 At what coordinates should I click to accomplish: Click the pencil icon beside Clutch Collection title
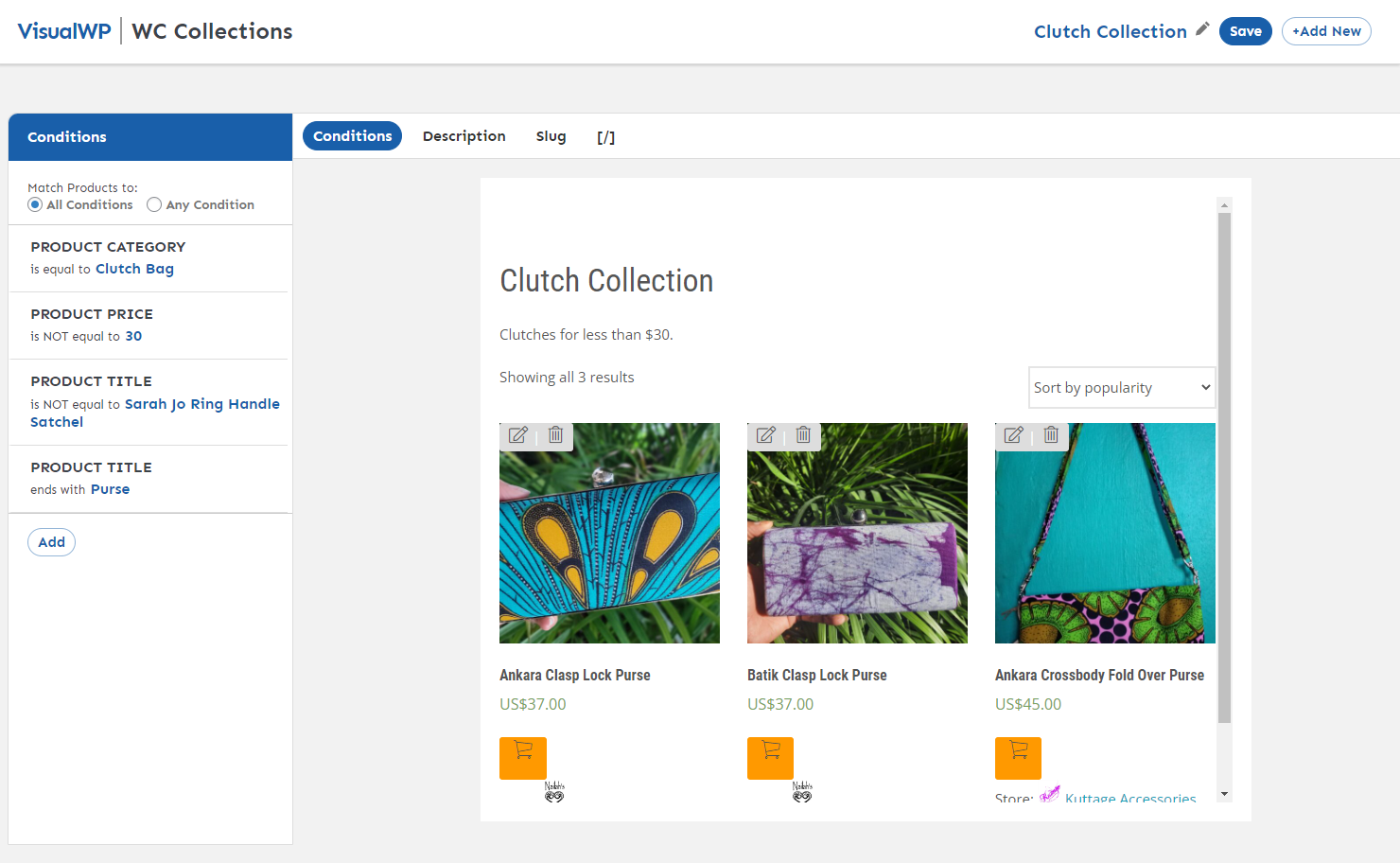pyautogui.click(x=1201, y=28)
